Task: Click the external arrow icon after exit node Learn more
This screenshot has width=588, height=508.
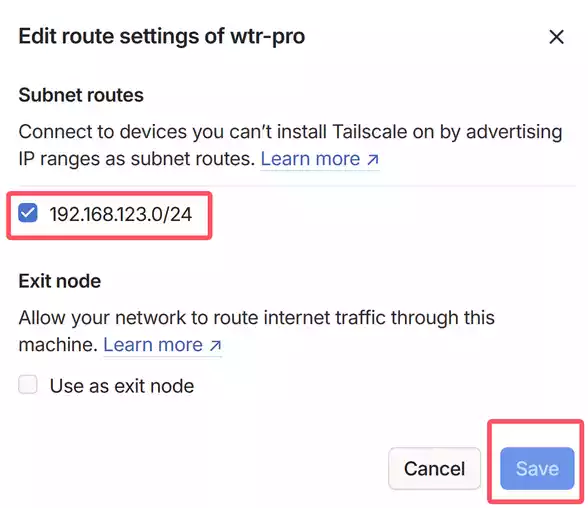Action: click(x=215, y=345)
